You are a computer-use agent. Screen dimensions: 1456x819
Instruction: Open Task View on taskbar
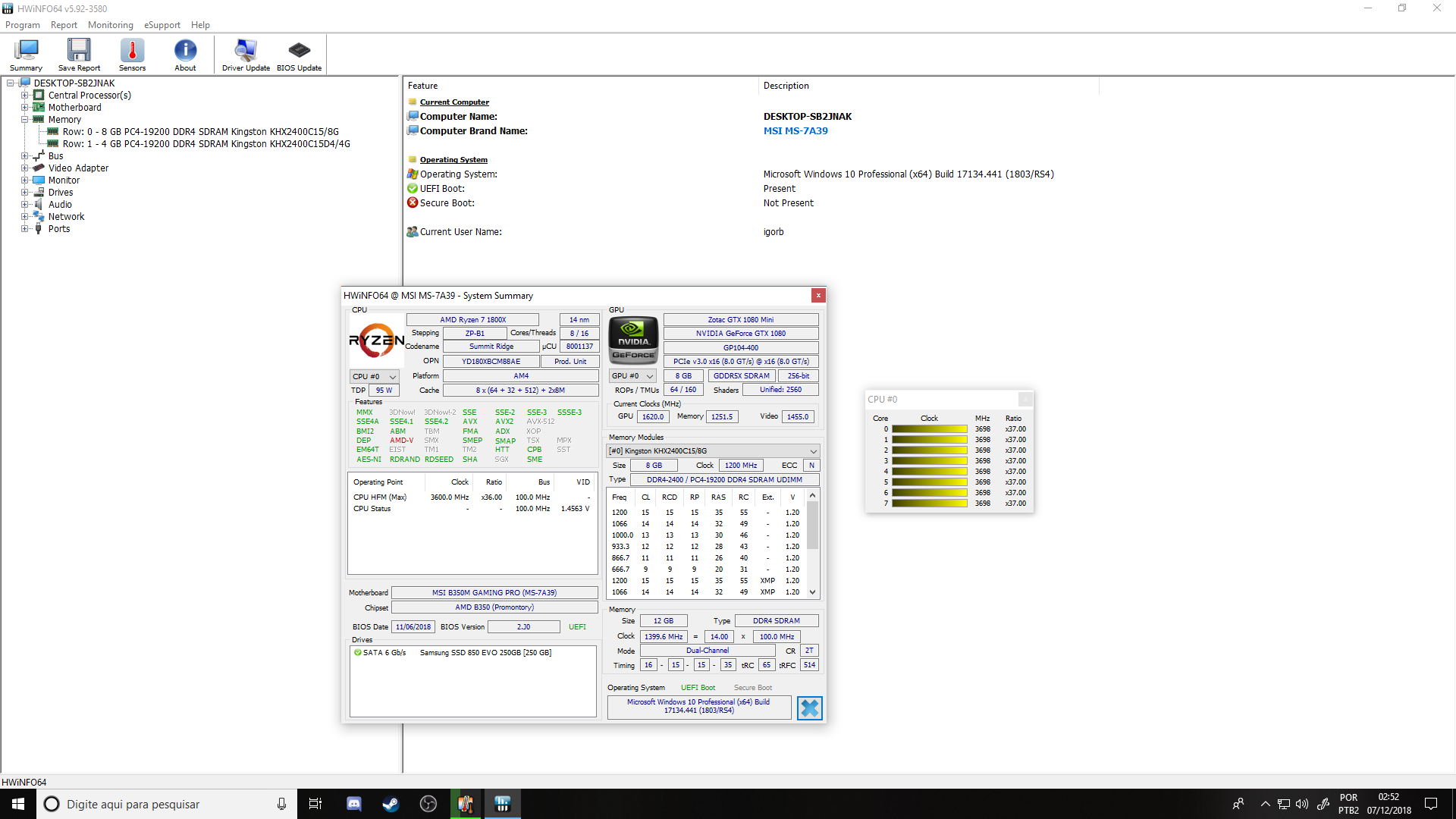(315, 804)
